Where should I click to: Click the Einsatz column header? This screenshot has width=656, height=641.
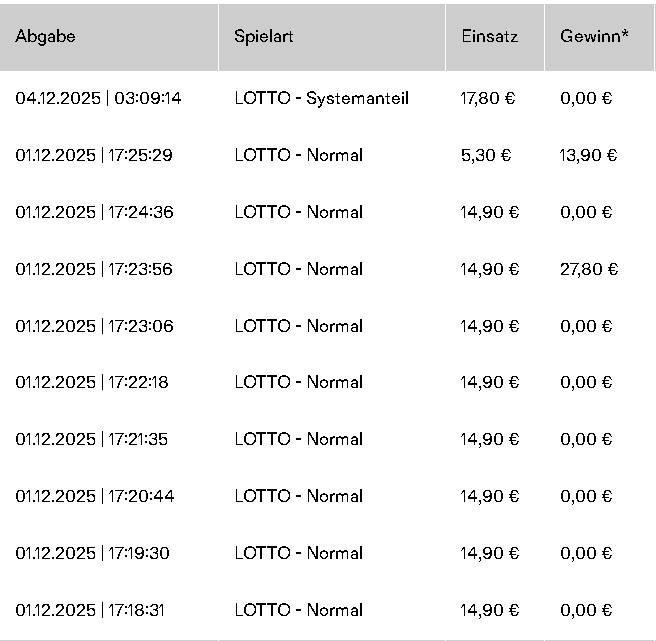pos(489,37)
